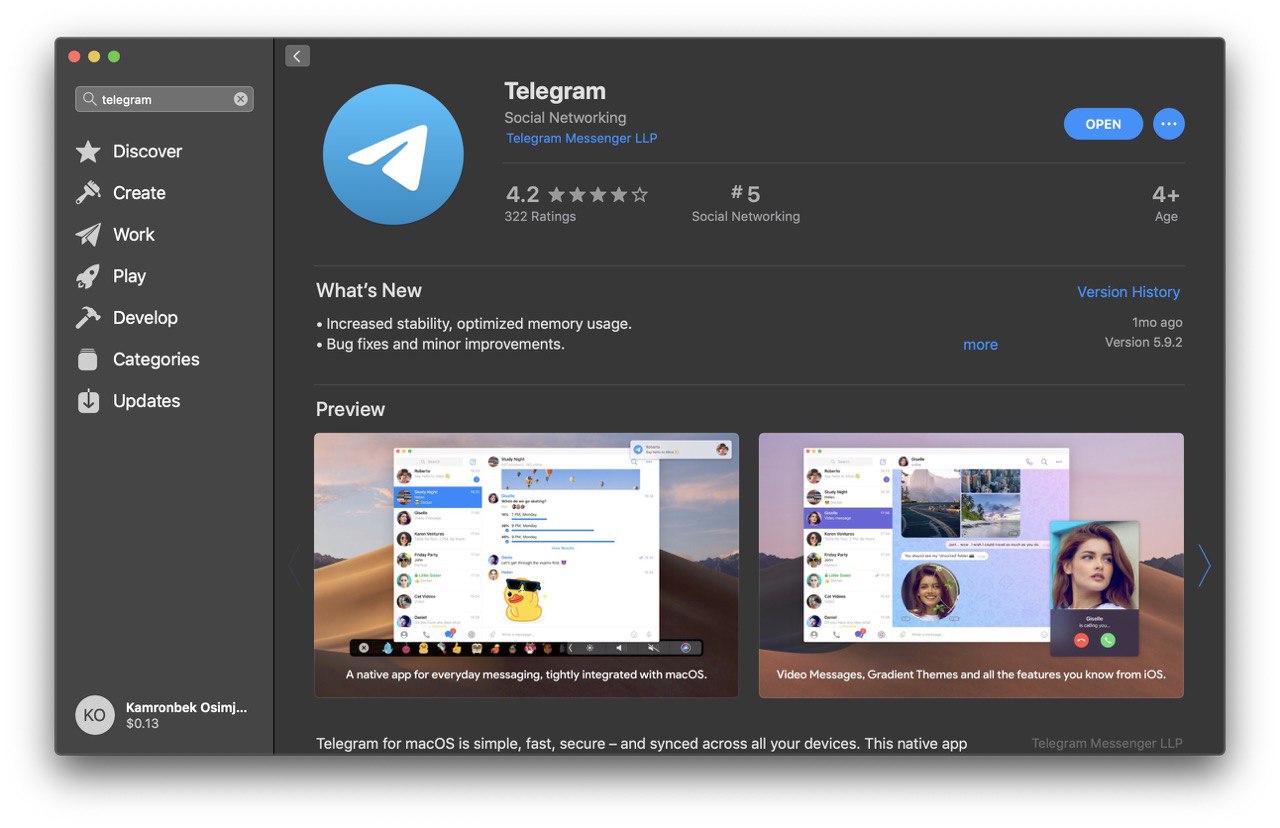1280x828 pixels.
Task: Click the Discover star icon
Action: [x=88, y=151]
